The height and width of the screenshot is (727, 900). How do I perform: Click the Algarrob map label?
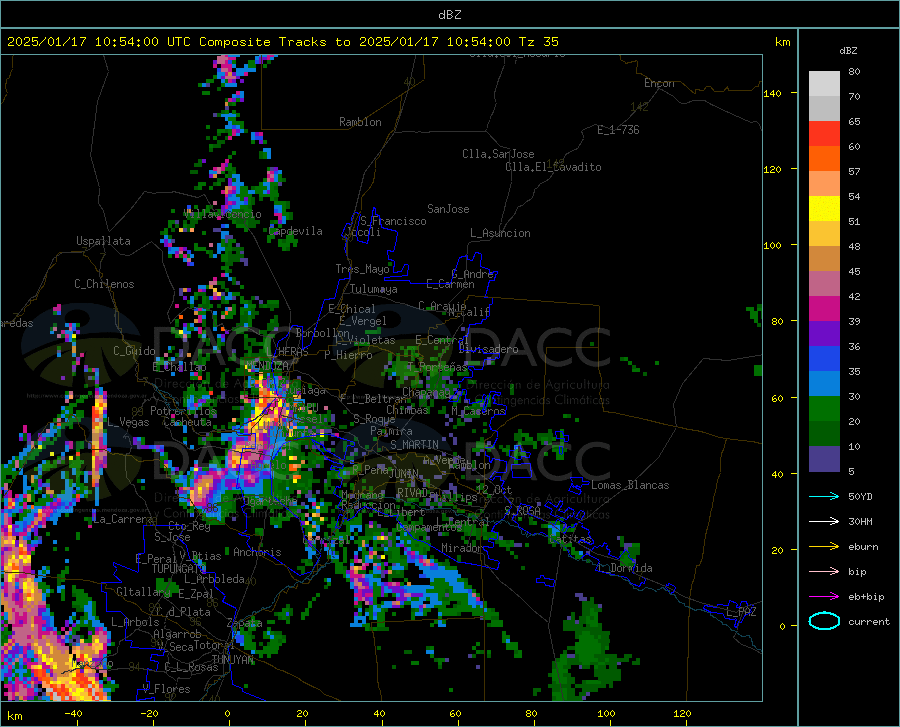(x=177, y=634)
